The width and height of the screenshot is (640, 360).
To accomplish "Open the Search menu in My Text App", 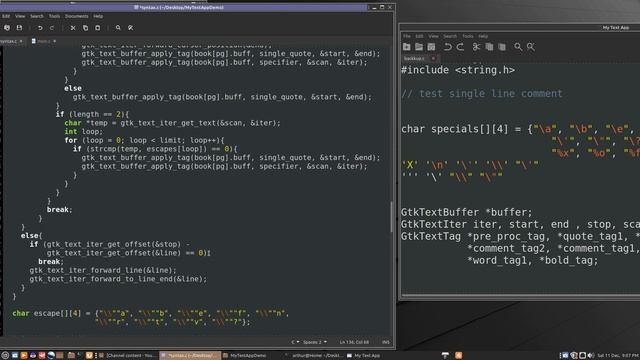I will coord(450,36).
